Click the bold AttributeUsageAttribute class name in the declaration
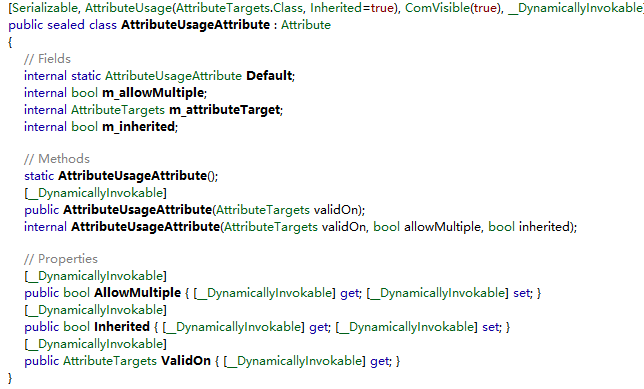This screenshot has height=389, width=644. (196, 25)
